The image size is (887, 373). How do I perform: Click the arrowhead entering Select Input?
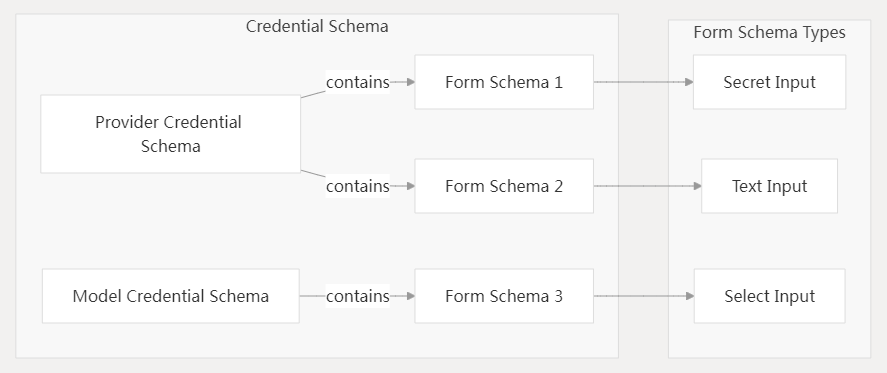point(690,296)
